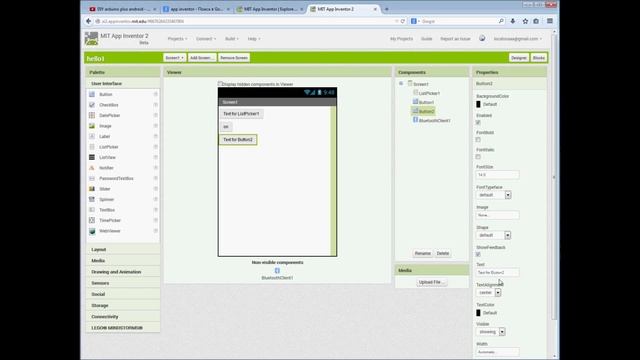Click the Image palette icon
The image size is (640, 360).
pos(92,126)
